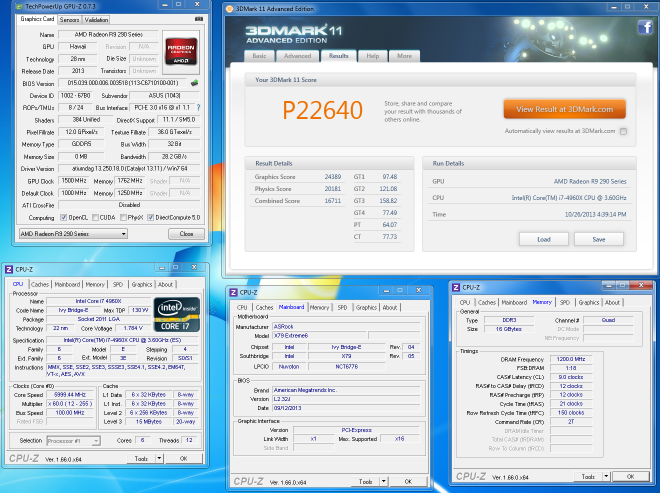Expand Tools dropdown arrow in CPU-Z Mainboard window
Viewport: 660px width, 493px height.
pos(383,481)
